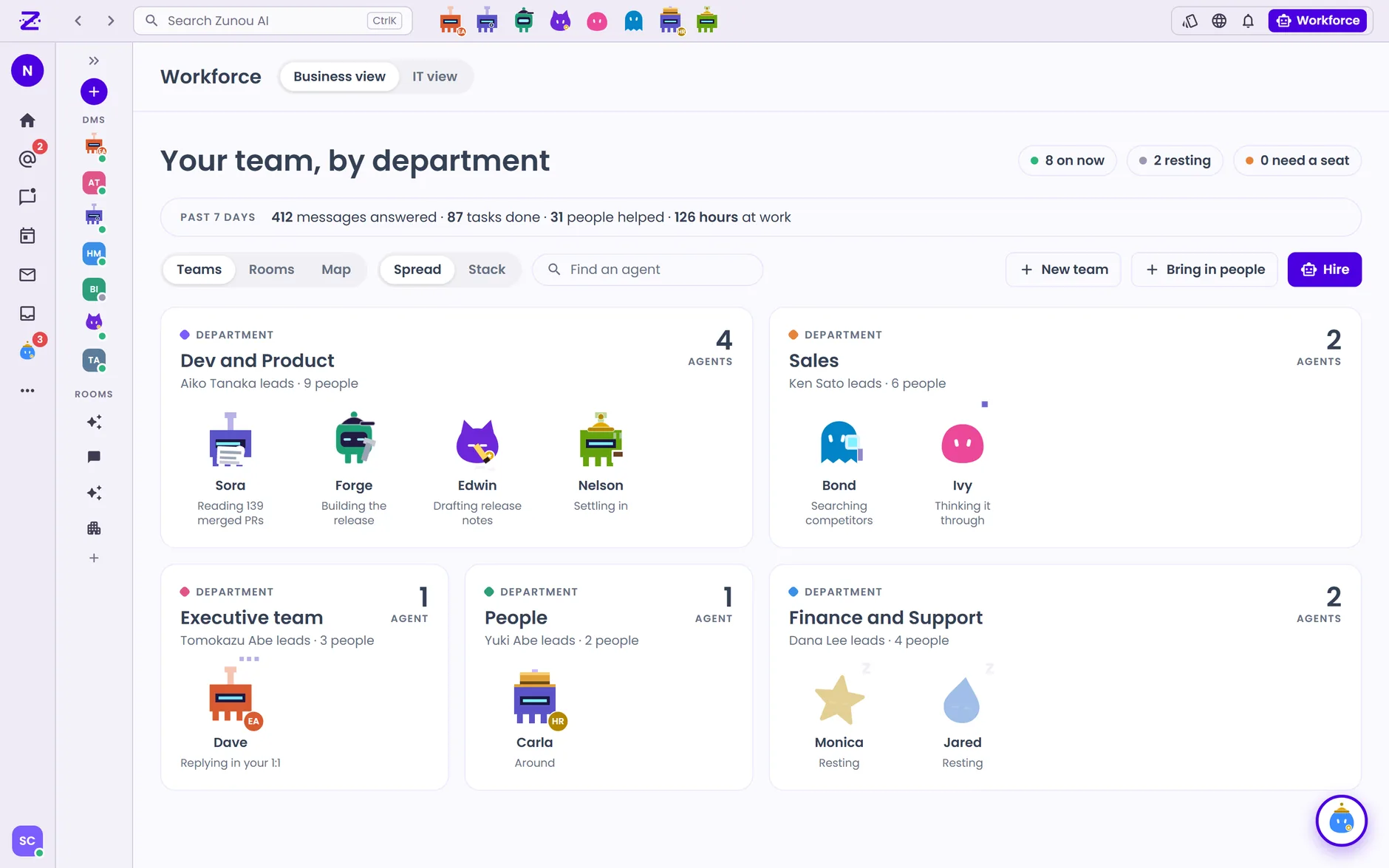Select Stack layout

pos(487,270)
